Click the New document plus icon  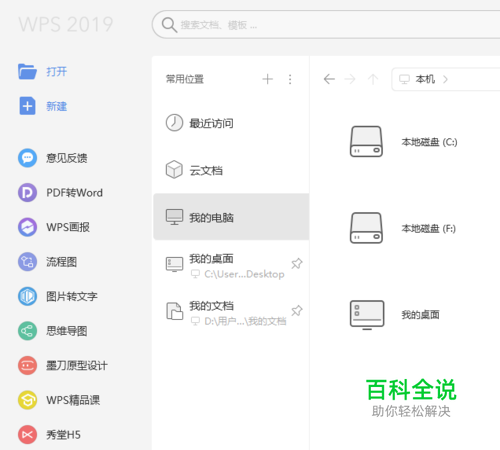click(27, 106)
